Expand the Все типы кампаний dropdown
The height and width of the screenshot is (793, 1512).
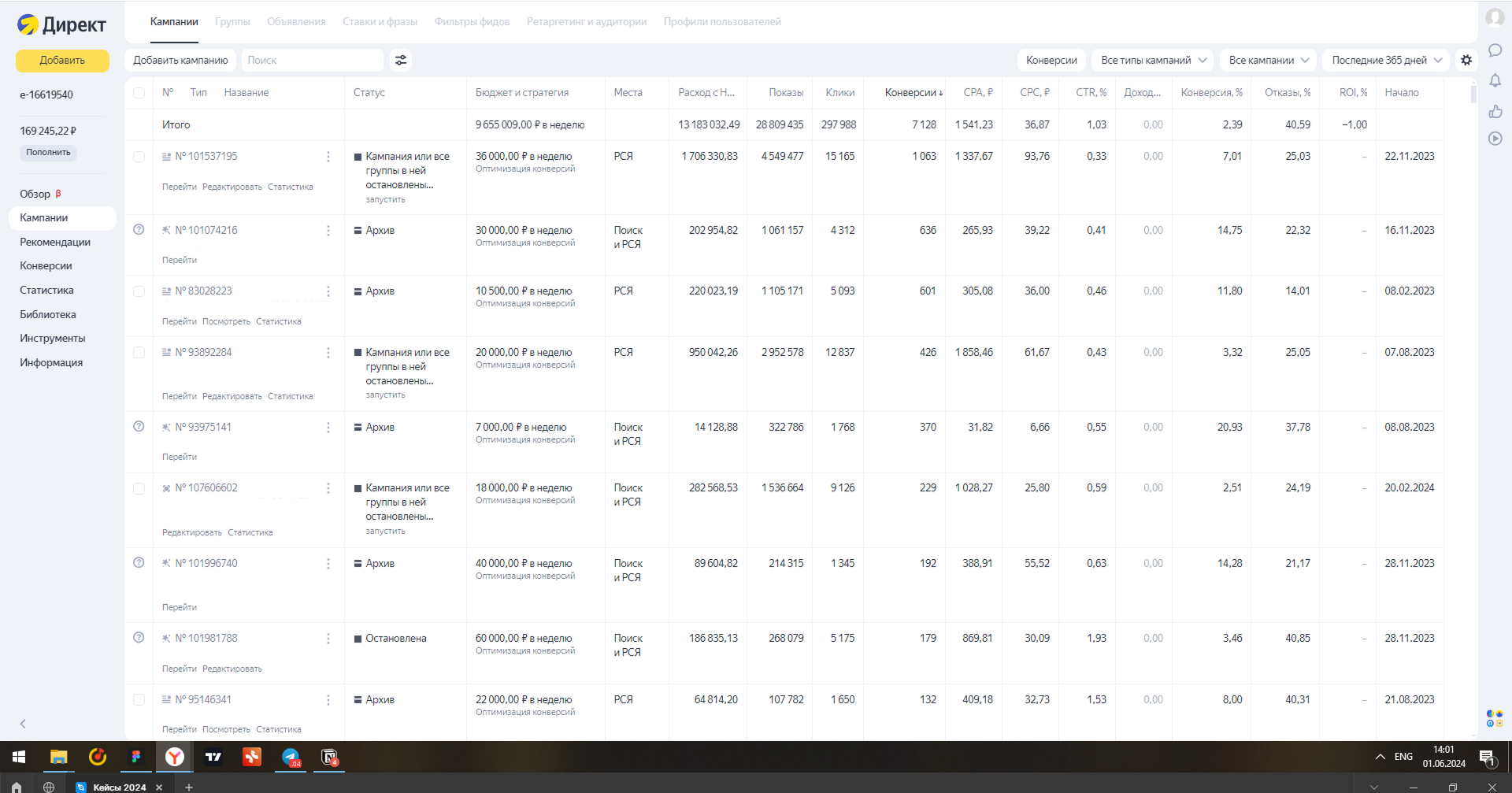(1153, 60)
